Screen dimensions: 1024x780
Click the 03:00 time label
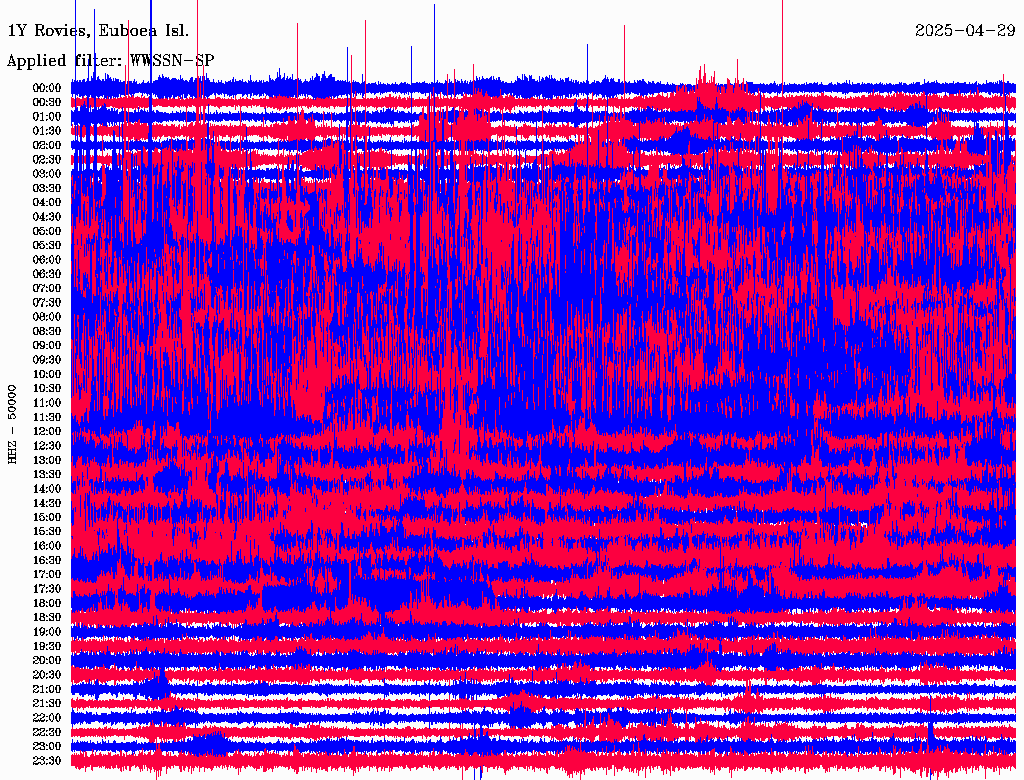[48, 174]
